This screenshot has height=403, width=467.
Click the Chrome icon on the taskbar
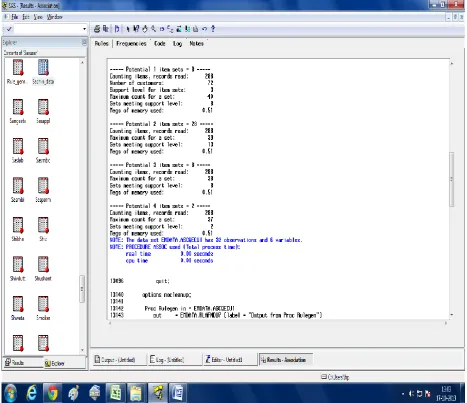(x=53, y=393)
